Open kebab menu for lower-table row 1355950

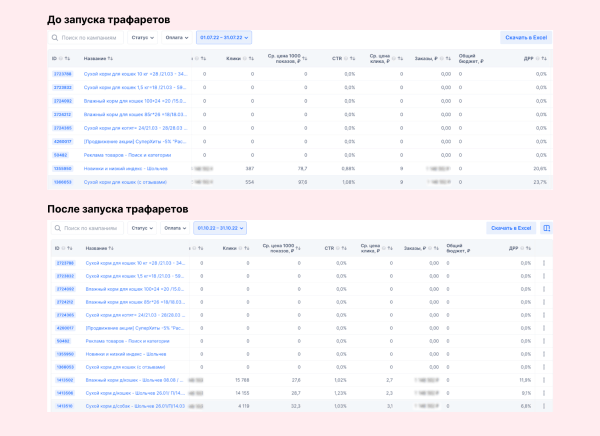(x=544, y=354)
